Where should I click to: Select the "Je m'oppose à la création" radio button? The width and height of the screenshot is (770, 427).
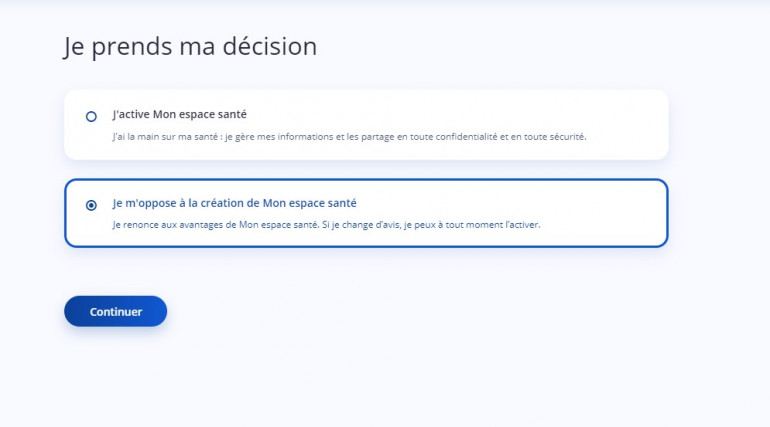(92, 205)
